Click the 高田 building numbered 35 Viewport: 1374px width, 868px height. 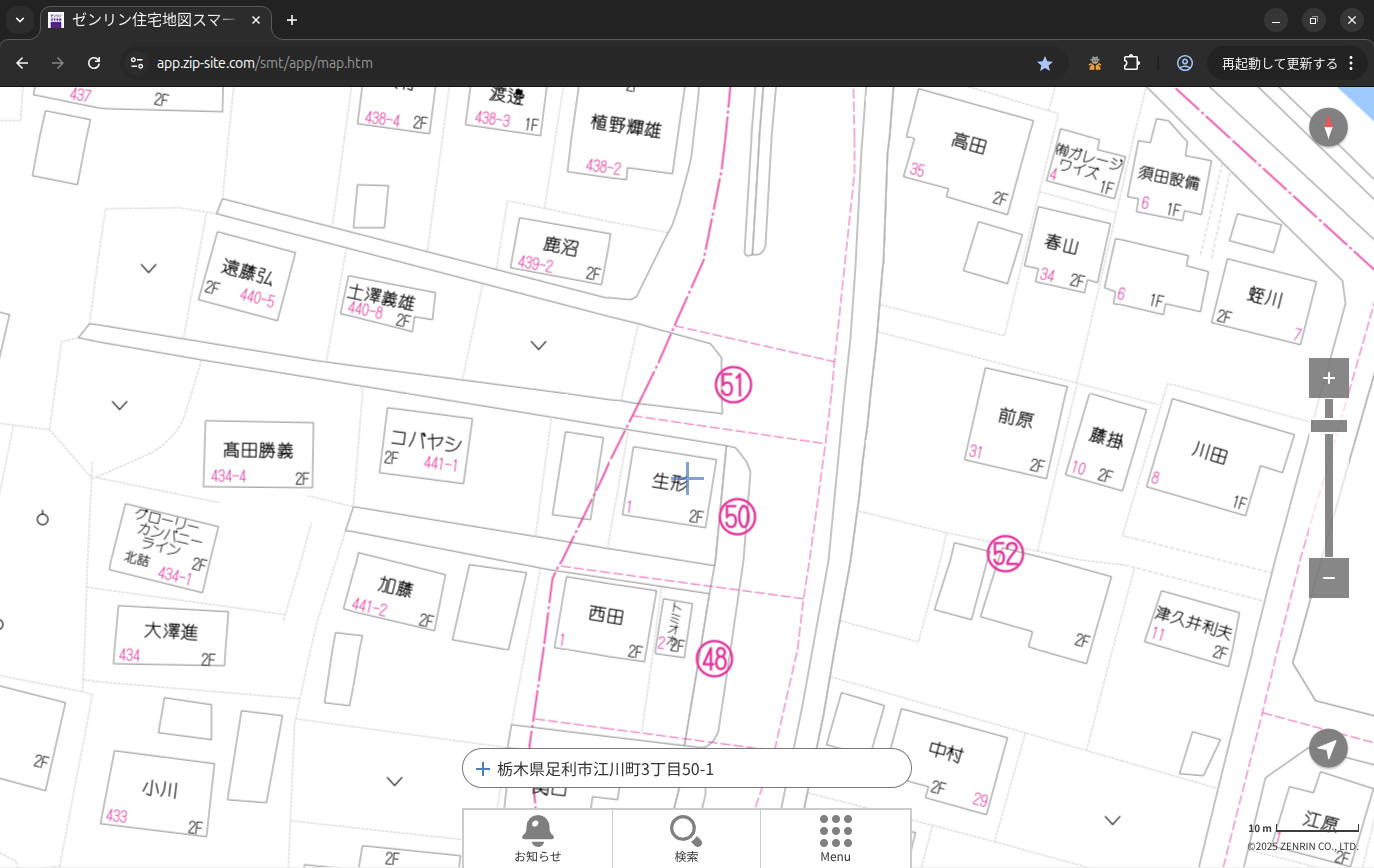click(969, 144)
